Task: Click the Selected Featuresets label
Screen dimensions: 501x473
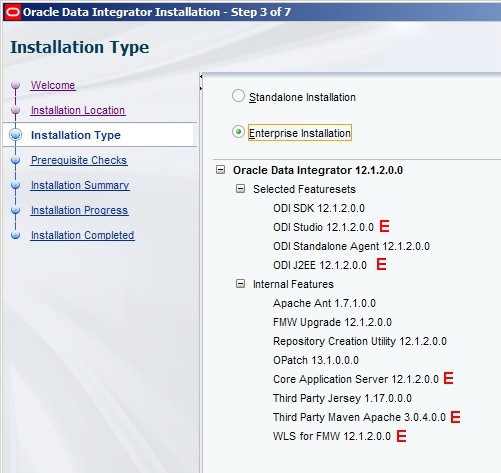Action: [x=304, y=189]
